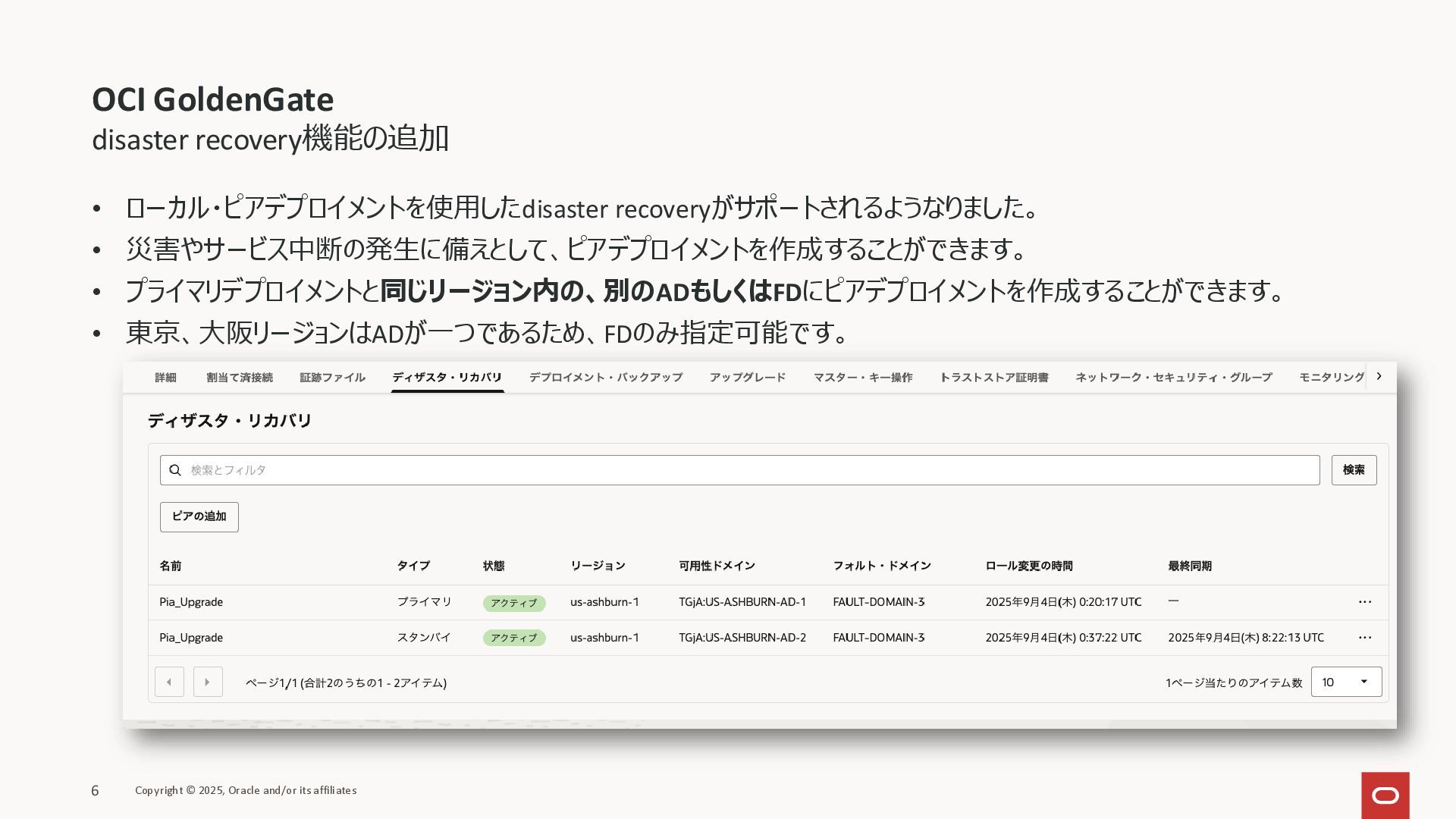Screen dimensions: 1456x819
Task: Open the マスター・キー操作 tab
Action: [x=863, y=378]
